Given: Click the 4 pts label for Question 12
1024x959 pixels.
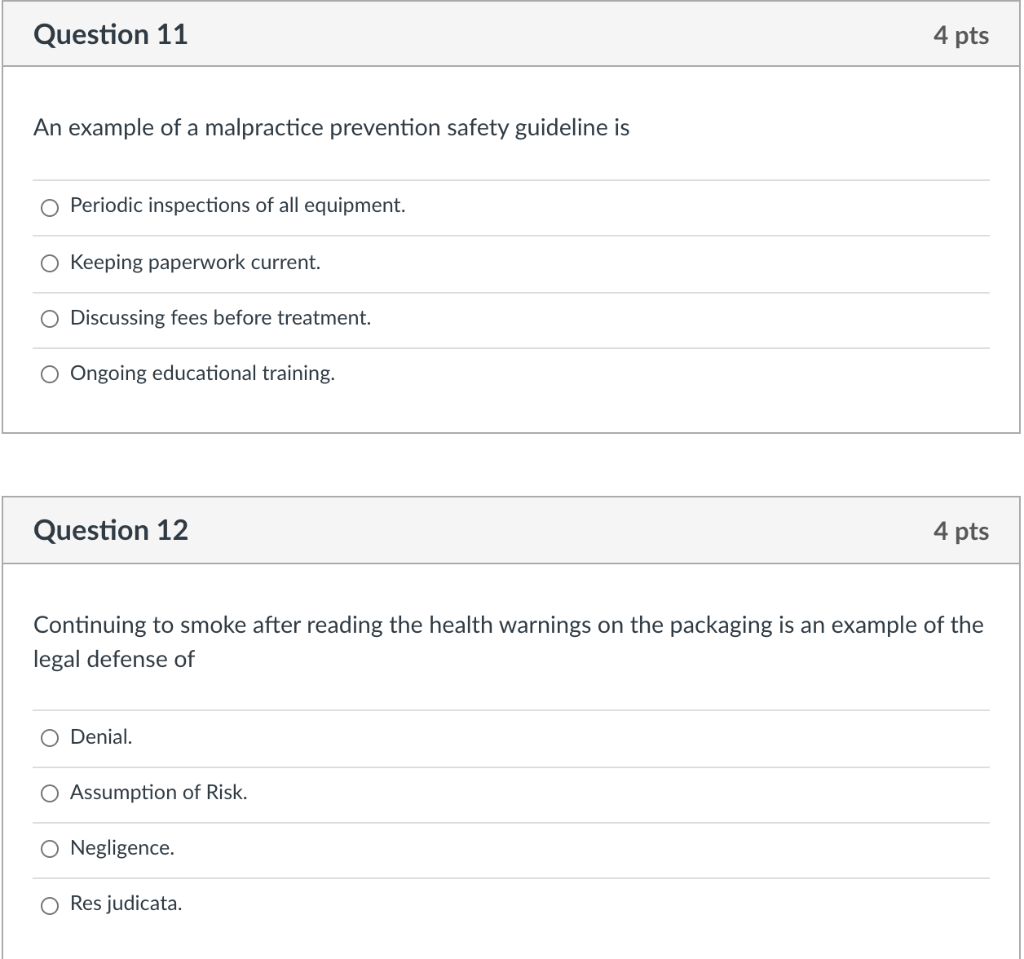Looking at the screenshot, I should pos(963,530).
